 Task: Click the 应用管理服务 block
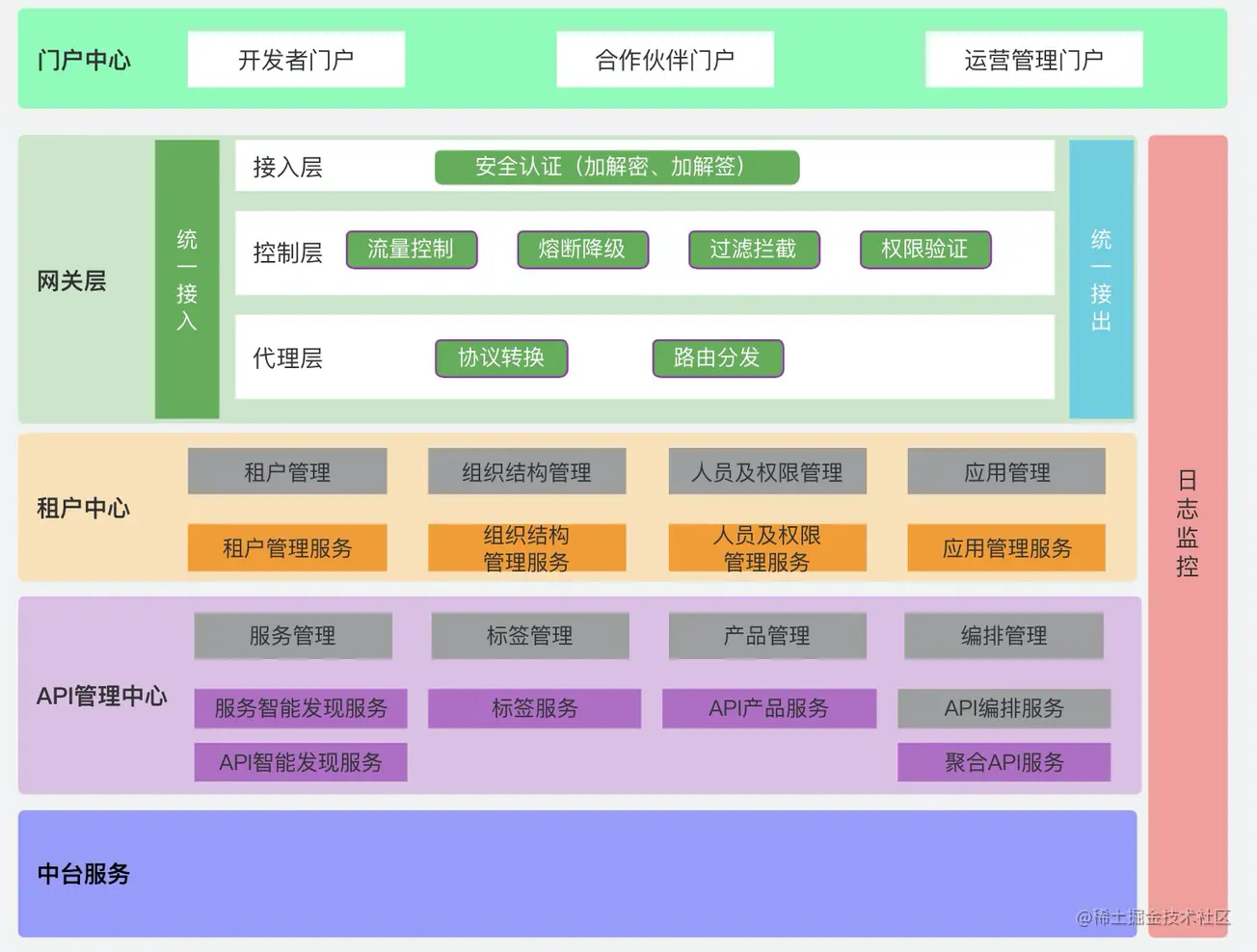pyautogui.click(x=1005, y=548)
